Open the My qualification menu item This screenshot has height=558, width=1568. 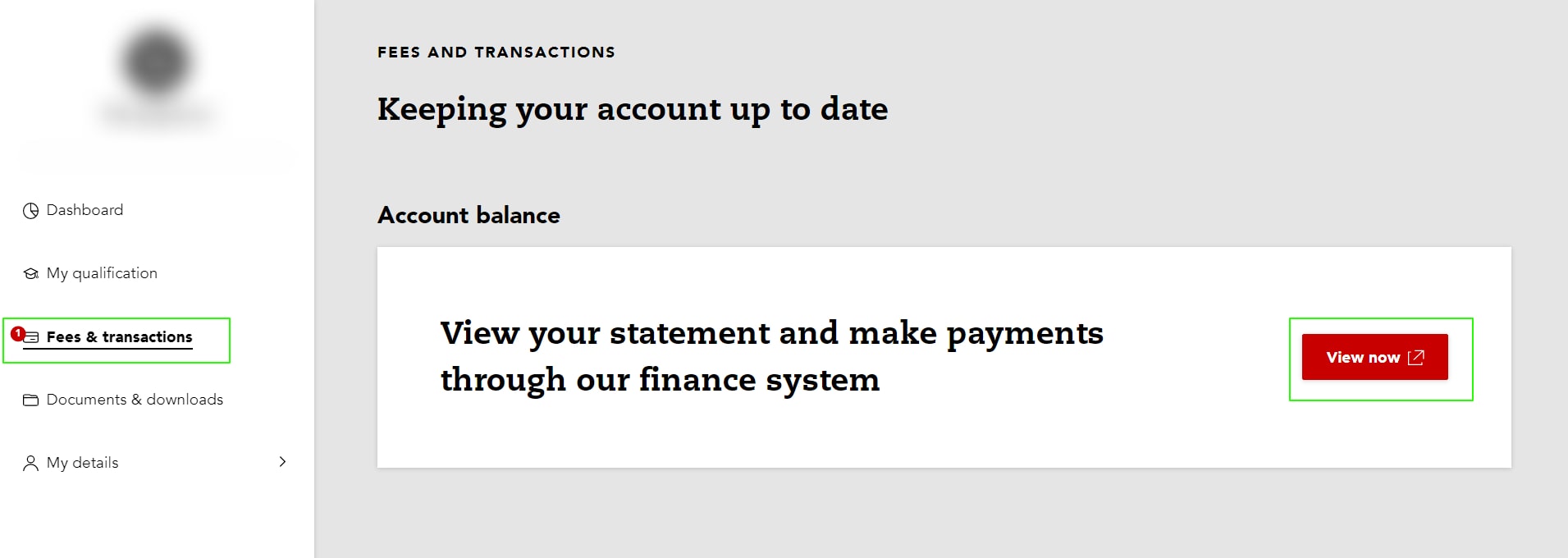tap(102, 273)
